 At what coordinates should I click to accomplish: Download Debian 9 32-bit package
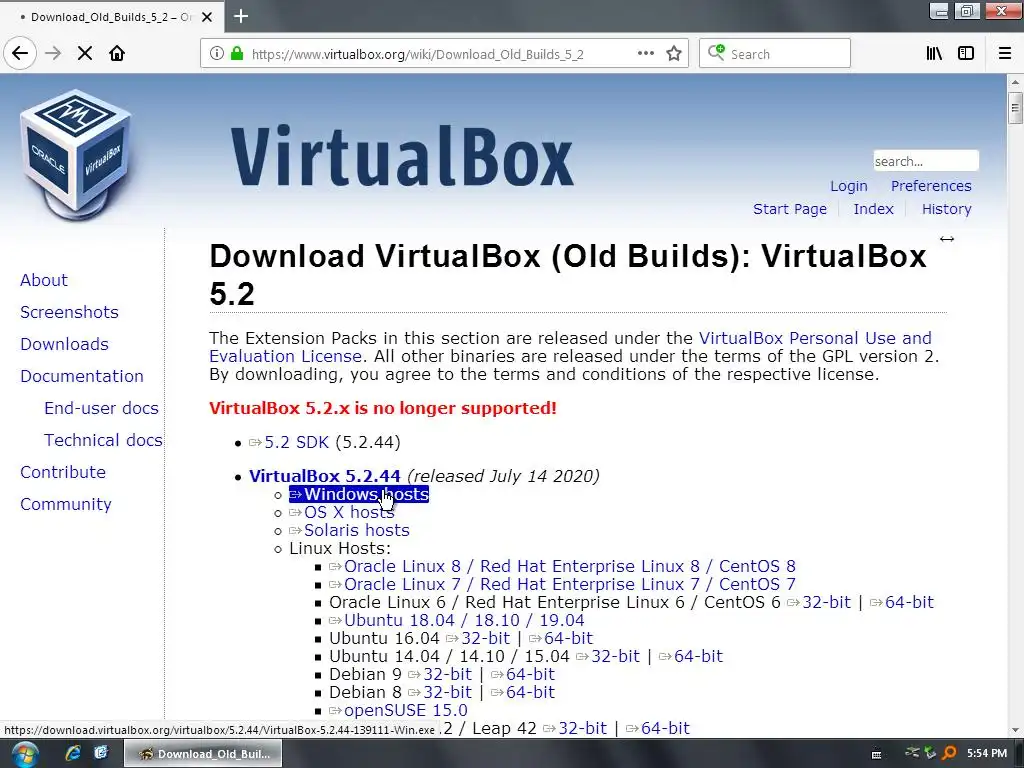coord(440,674)
